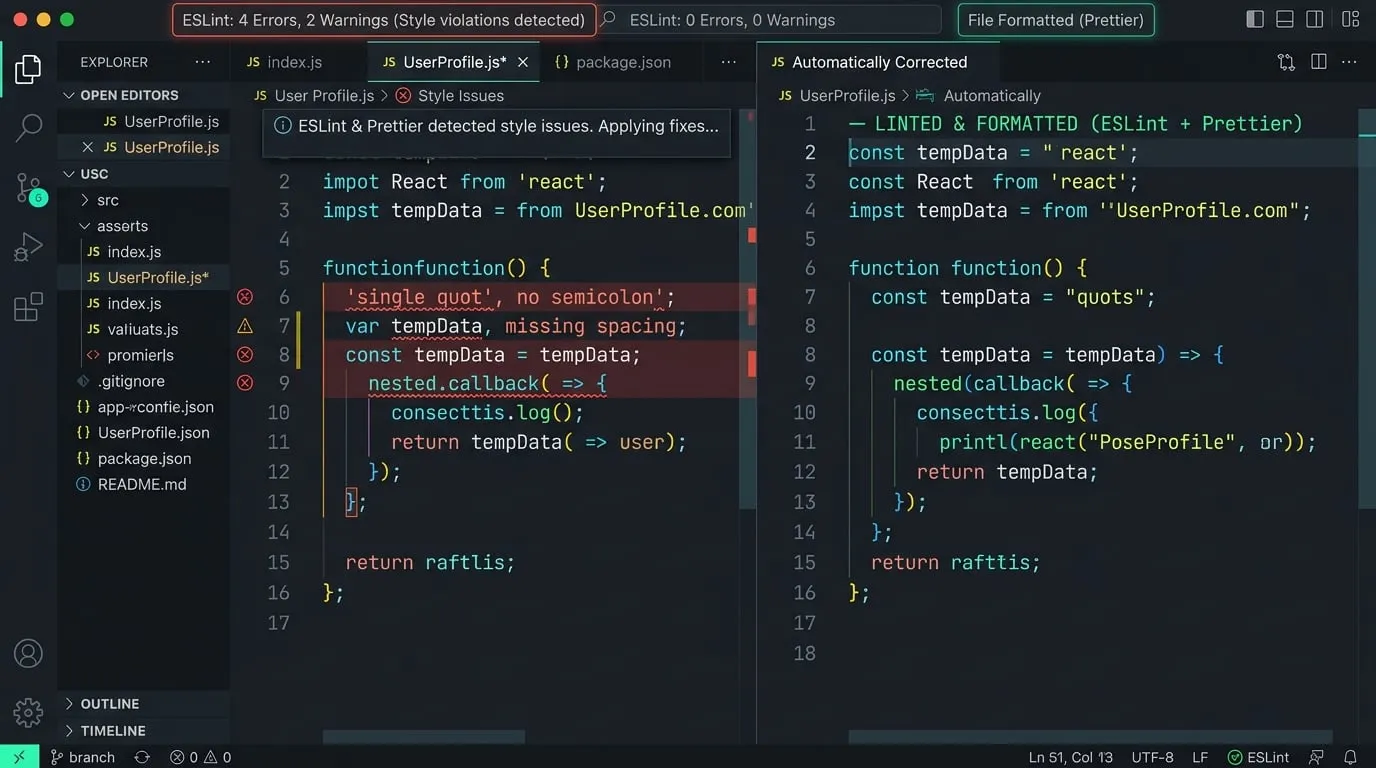
Task: Open problems count in status bar
Action: [x=200, y=757]
